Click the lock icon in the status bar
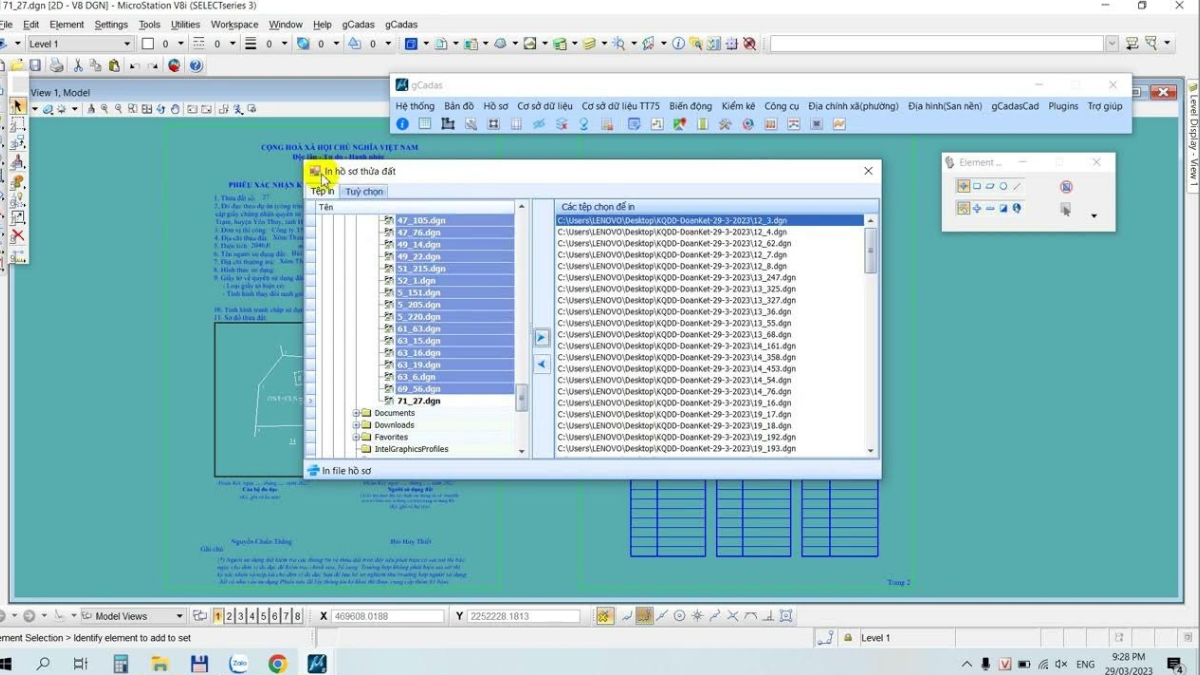 coord(848,638)
